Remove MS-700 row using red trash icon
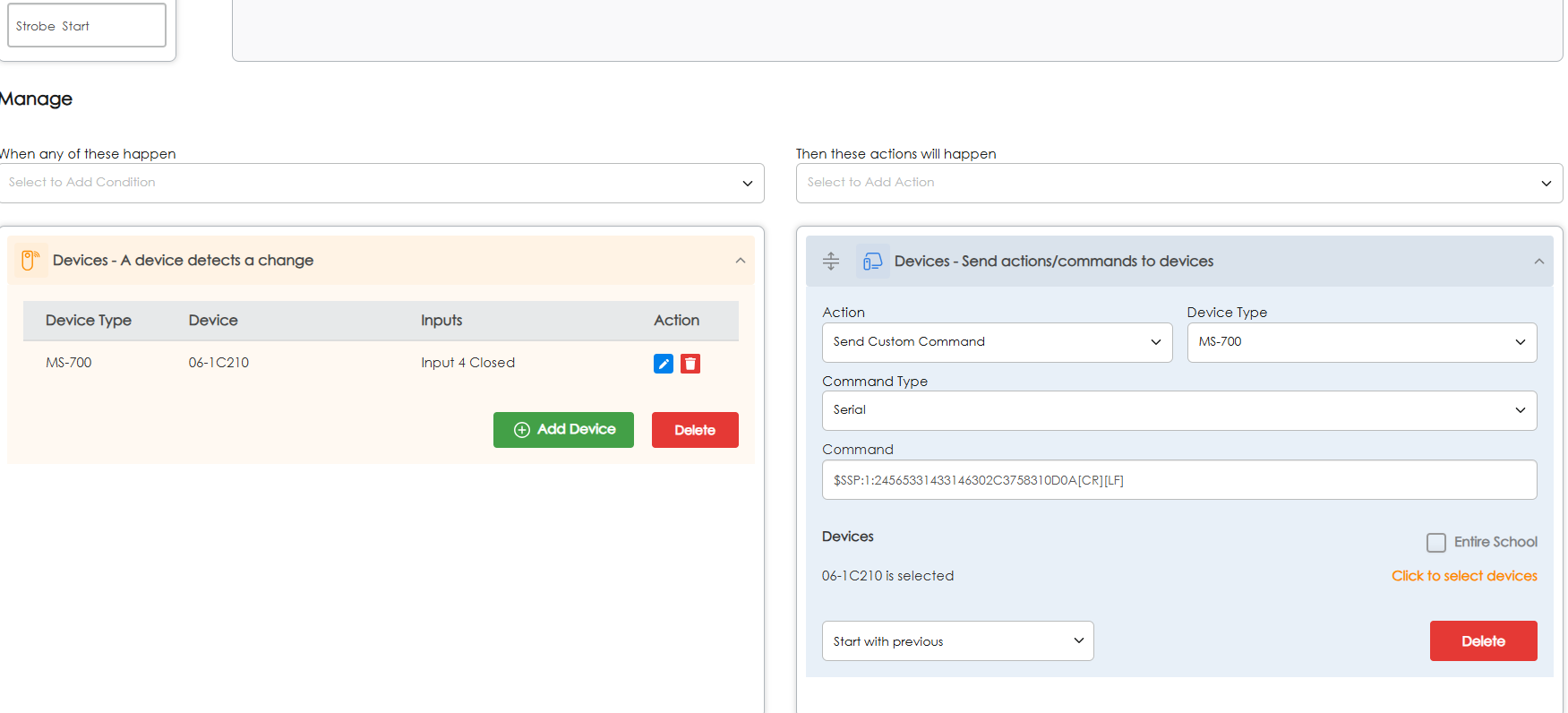This screenshot has height=713, width=1568. pyautogui.click(x=690, y=364)
